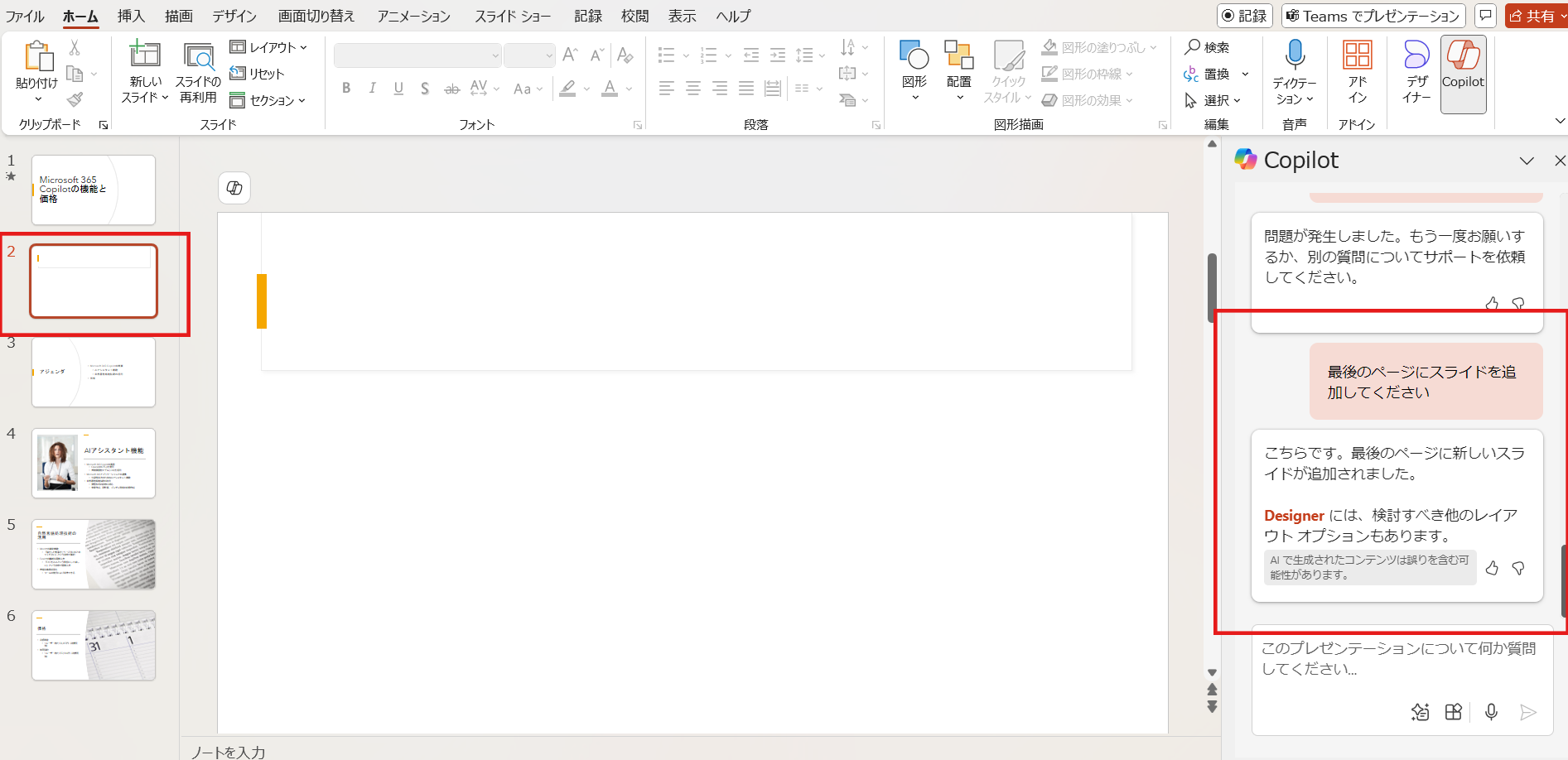Image resolution: width=1568 pixels, height=760 pixels.
Task: Click thumbs down on the Designer reply
Action: pos(1518,568)
